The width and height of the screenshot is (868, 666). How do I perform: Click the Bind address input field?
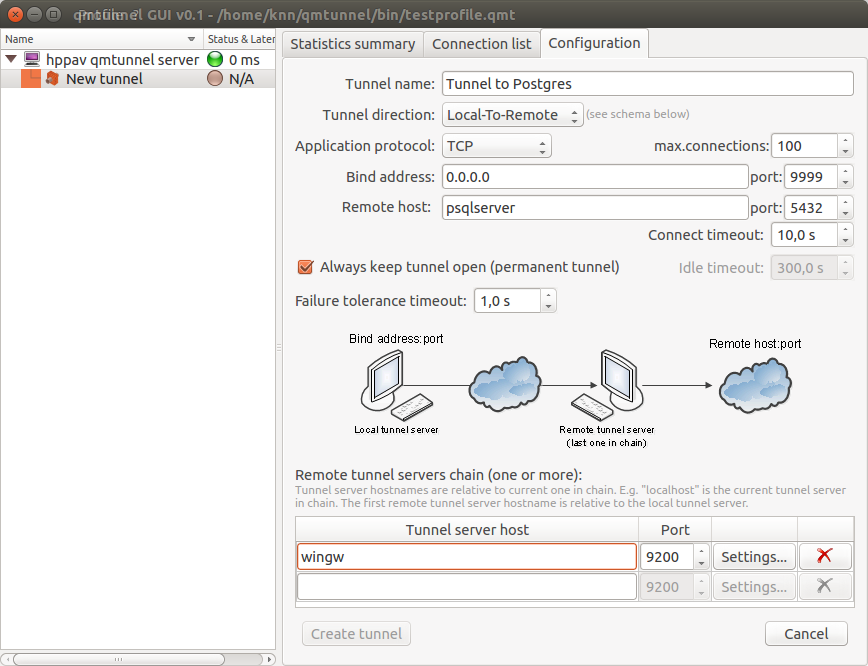[595, 177]
